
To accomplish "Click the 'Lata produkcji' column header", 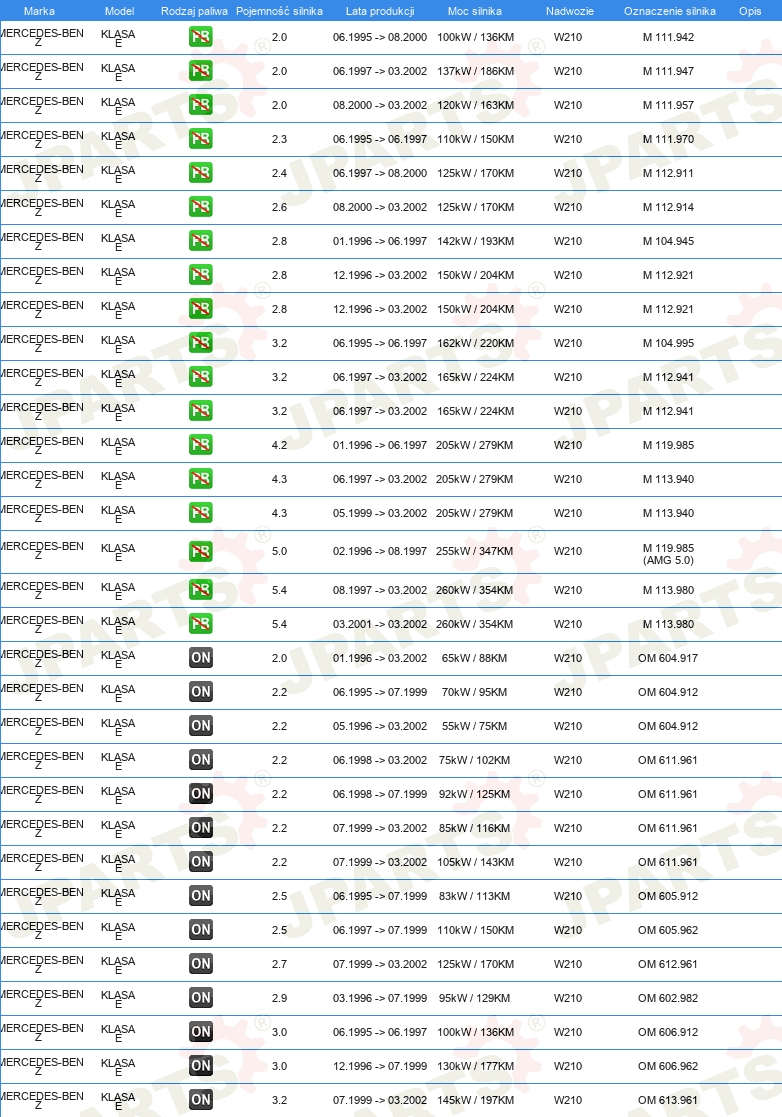I will click(380, 11).
